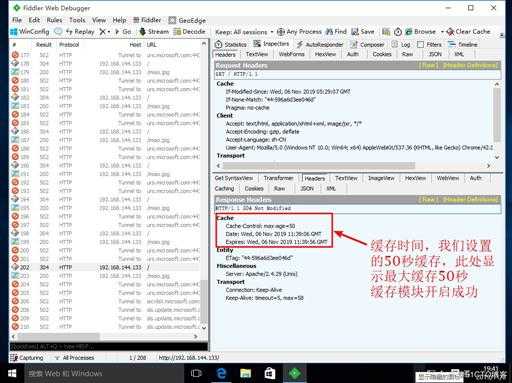Click the Result column header
This screenshot has width=512, height=383.
(x=44, y=45)
